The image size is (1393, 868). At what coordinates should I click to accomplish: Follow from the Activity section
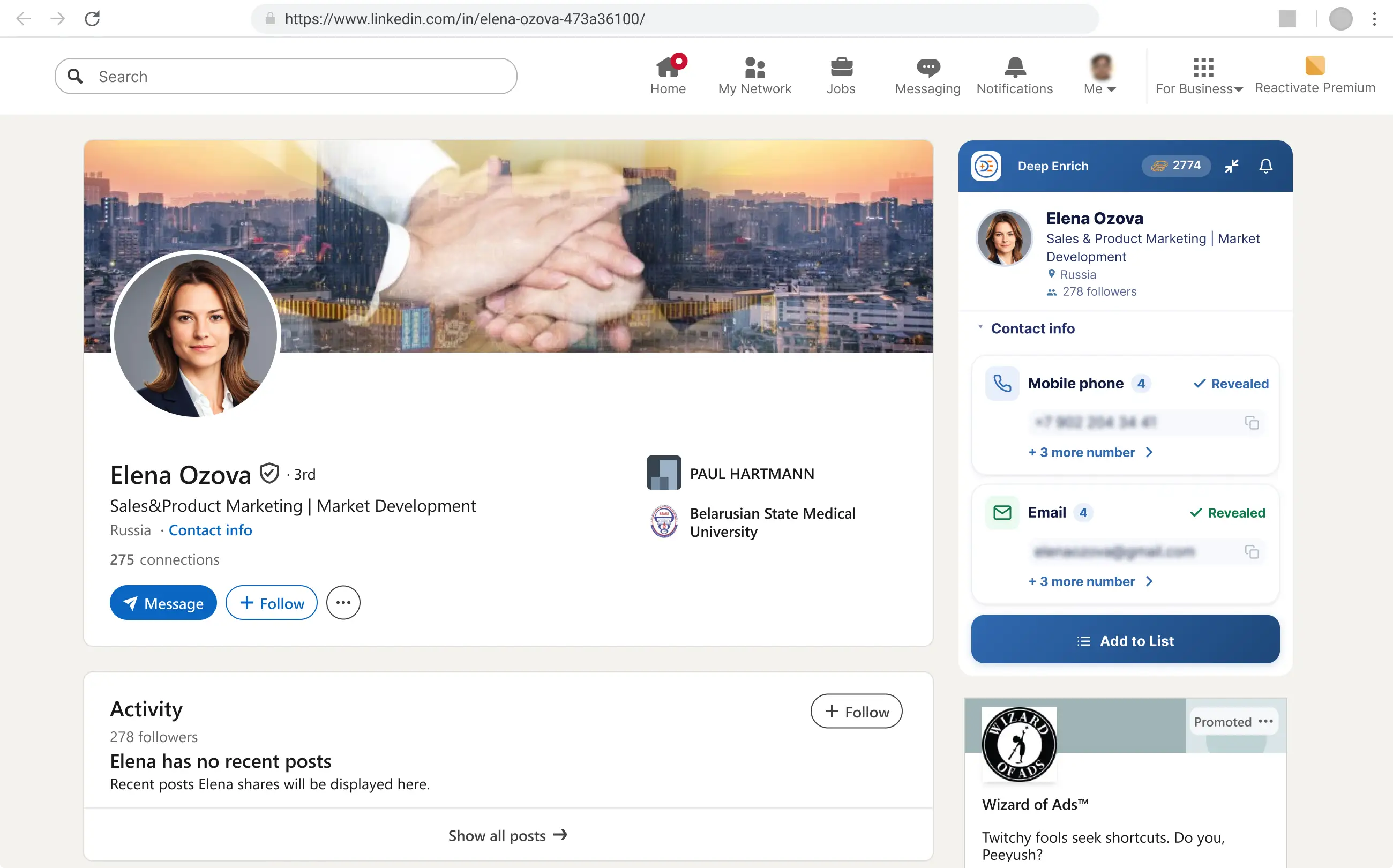856,712
